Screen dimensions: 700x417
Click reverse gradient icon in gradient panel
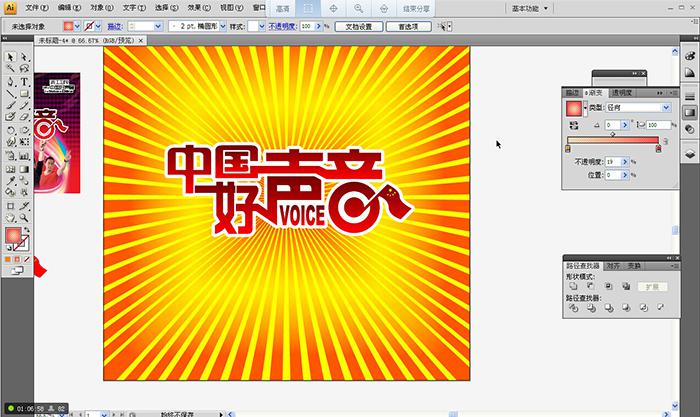pos(574,125)
